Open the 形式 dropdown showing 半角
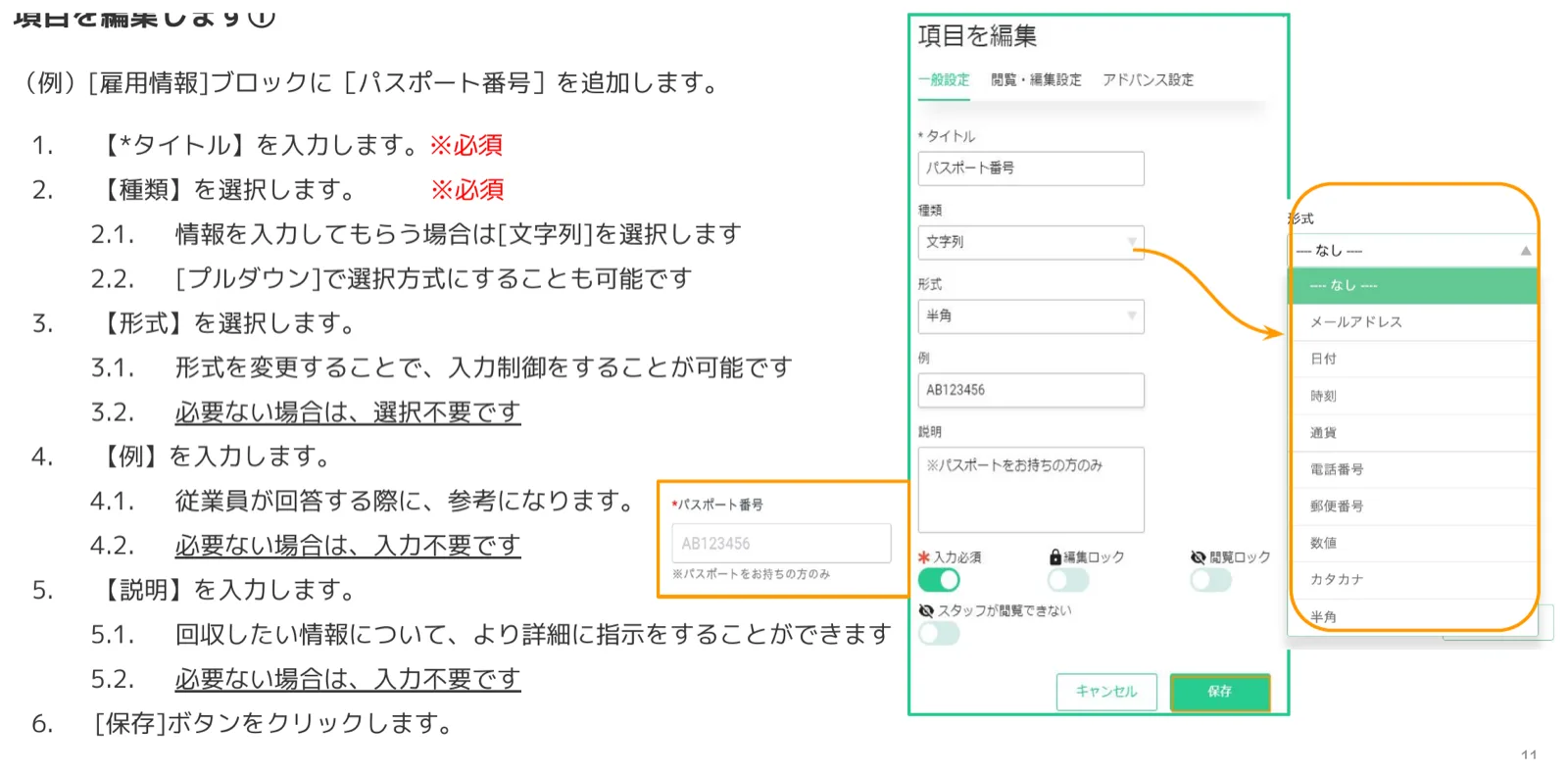This screenshot has height=772, width=1568. (x=1031, y=316)
